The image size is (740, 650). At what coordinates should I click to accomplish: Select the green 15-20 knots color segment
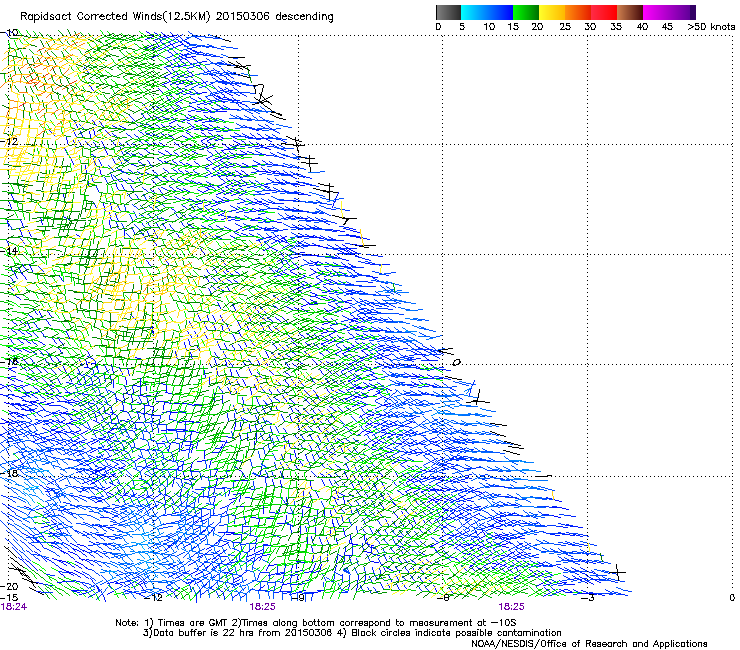pyautogui.click(x=526, y=12)
